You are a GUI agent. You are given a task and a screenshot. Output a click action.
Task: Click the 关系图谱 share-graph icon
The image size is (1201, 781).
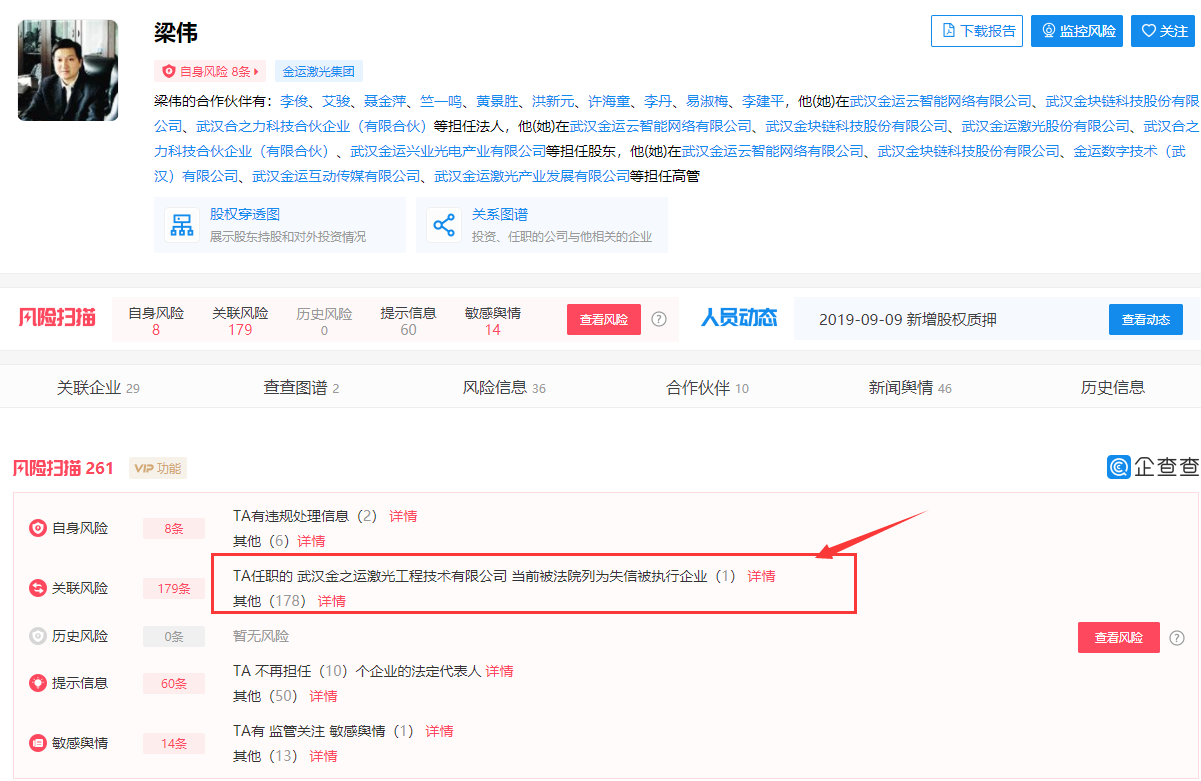[444, 225]
